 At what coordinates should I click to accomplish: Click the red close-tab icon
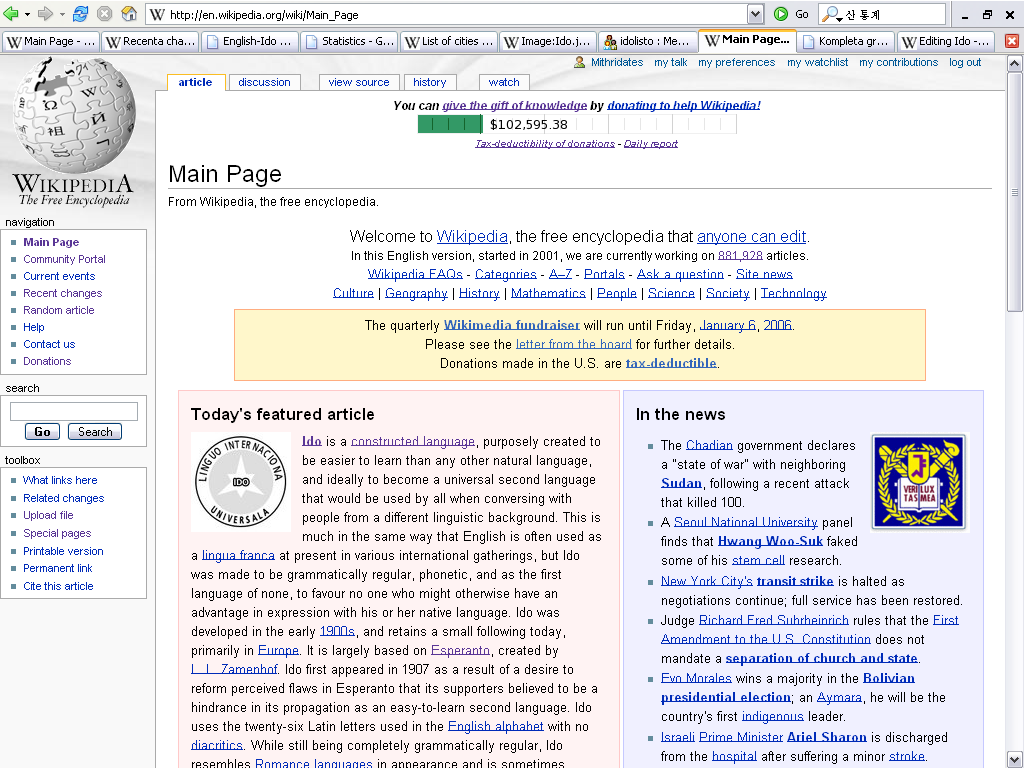click(1012, 41)
